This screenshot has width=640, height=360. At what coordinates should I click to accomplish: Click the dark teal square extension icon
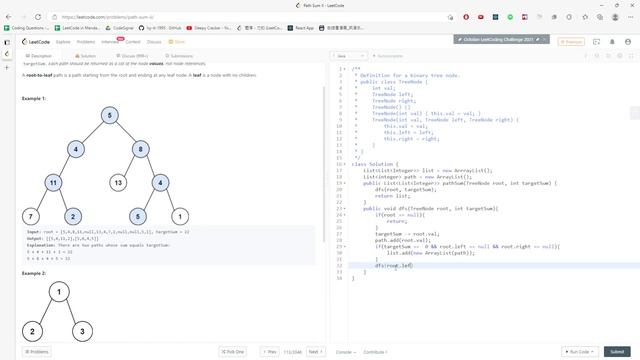[496, 17]
